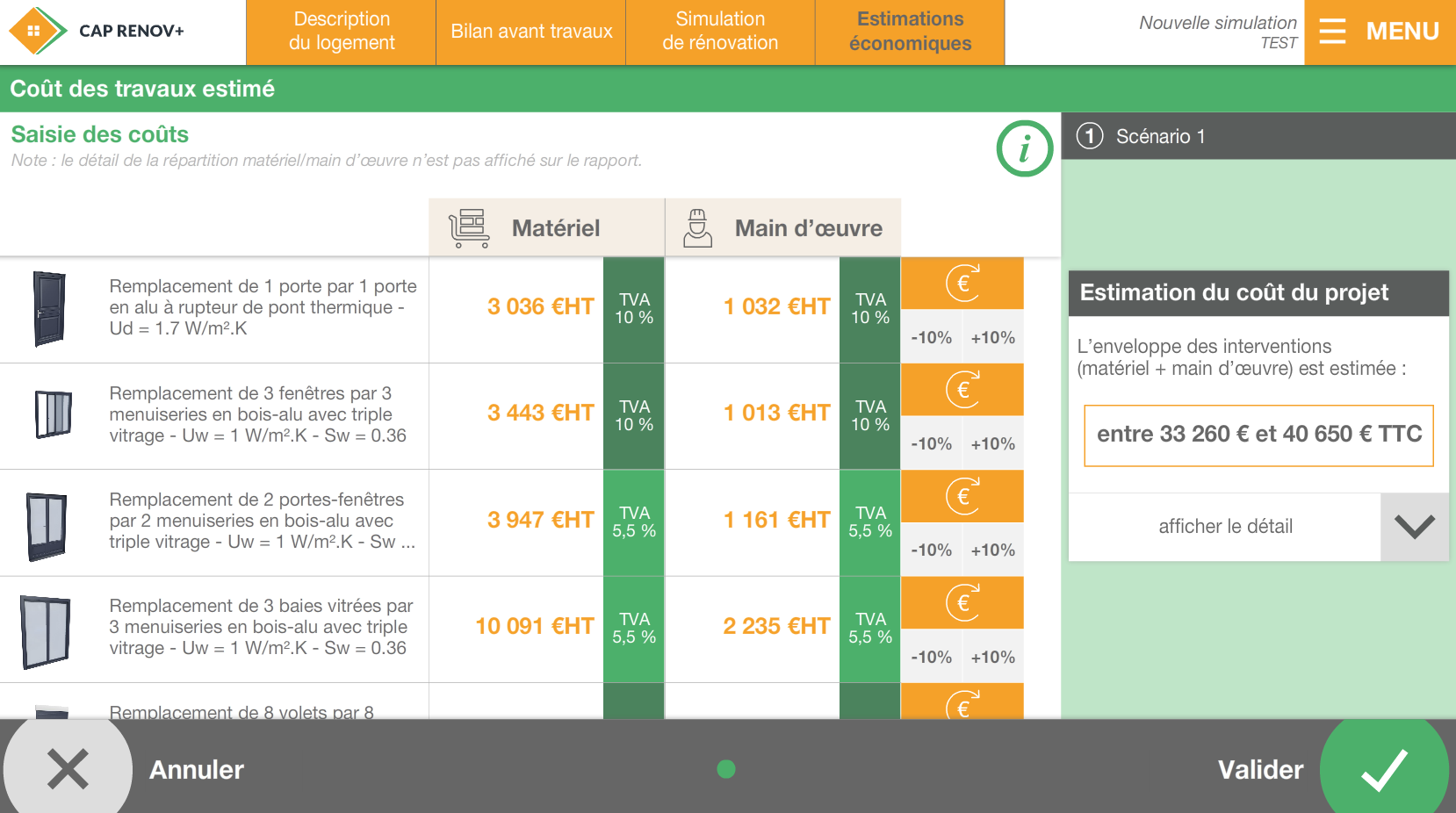Open the information icon for cost entry
The image size is (1456, 813).
[x=1024, y=148]
